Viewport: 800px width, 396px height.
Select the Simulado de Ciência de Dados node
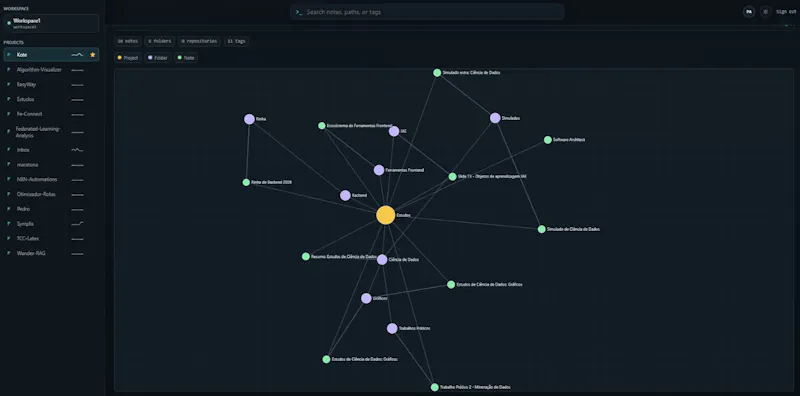541,229
